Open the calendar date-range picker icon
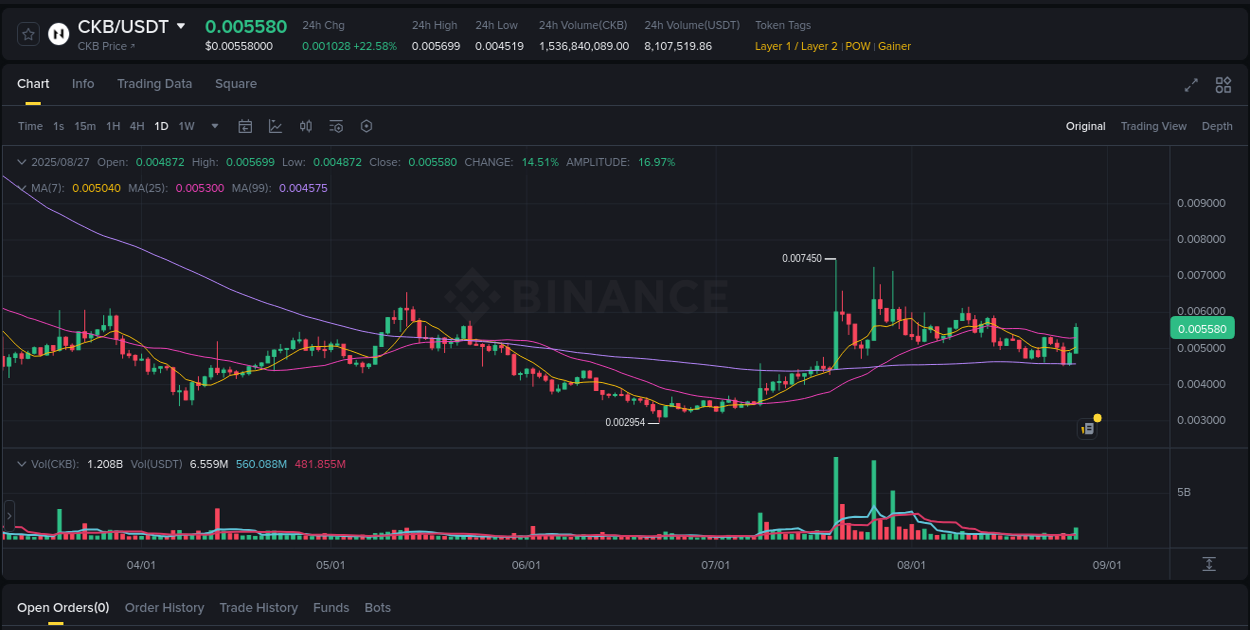Screen dimensions: 1250x630 click(x=245, y=126)
